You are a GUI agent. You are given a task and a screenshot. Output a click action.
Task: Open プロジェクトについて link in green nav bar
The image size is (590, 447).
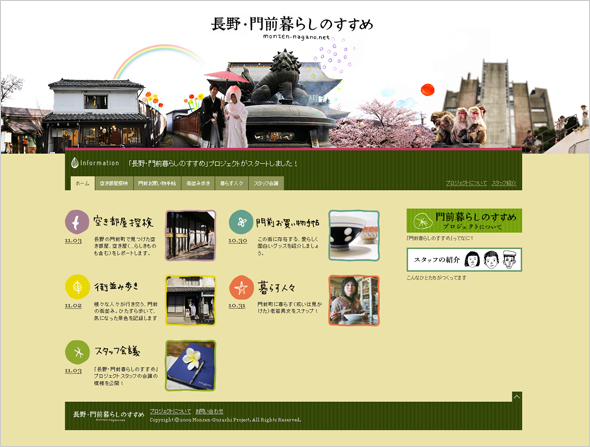pos(466,183)
